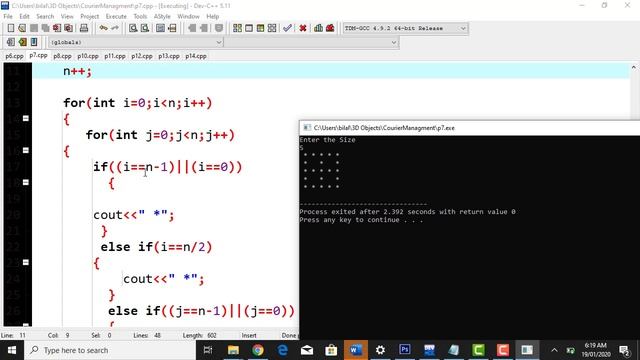The height and width of the screenshot is (360, 640).
Task: Click the Compile toolbar icon
Action: [237, 28]
